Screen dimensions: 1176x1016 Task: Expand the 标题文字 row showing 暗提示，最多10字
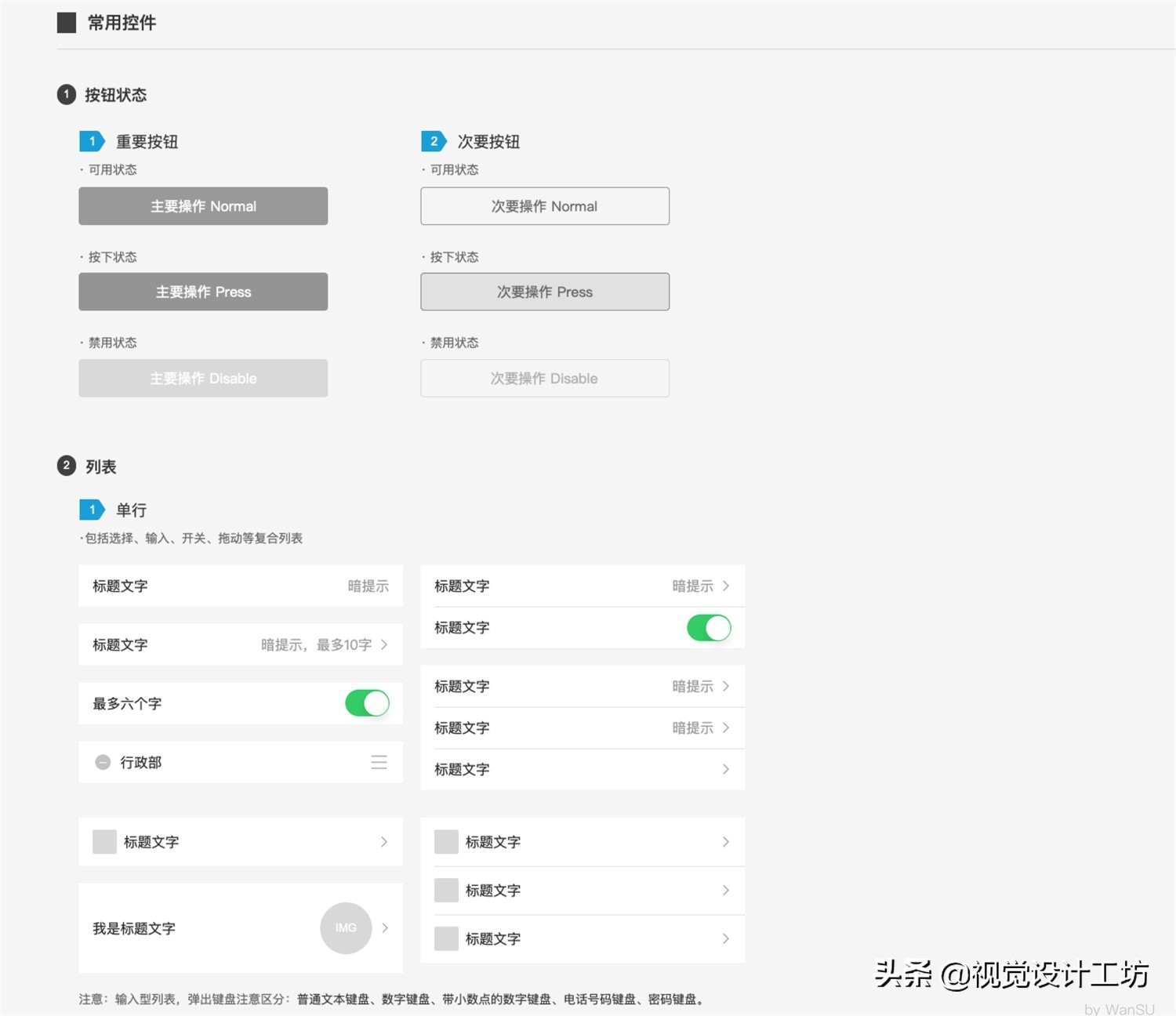384,644
